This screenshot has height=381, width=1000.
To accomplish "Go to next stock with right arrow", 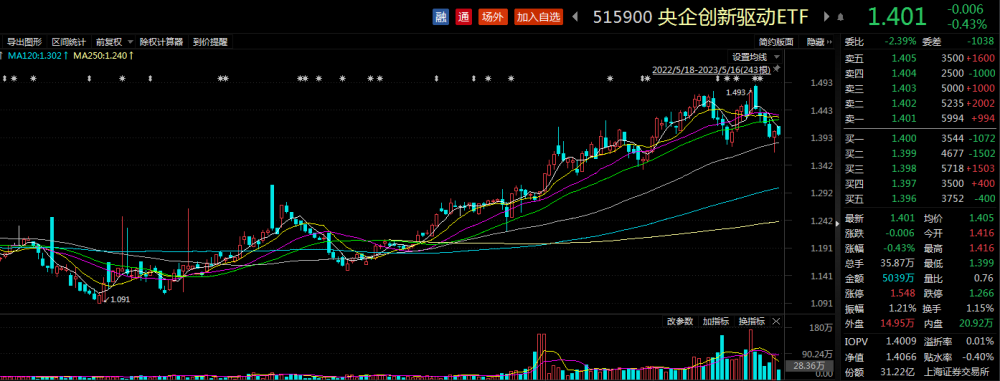I will pos(827,17).
